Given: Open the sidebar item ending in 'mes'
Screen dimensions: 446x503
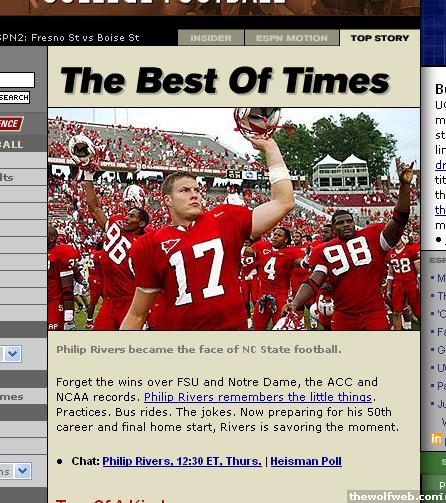Looking at the screenshot, I should pos(12,397).
